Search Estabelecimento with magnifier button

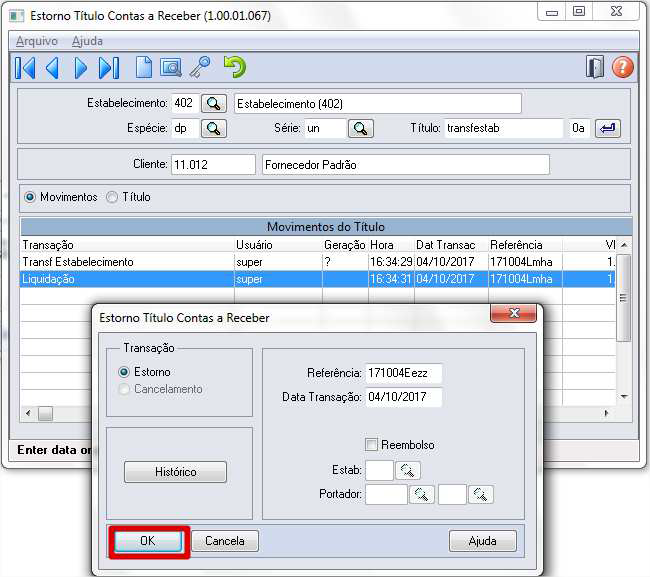pos(214,103)
